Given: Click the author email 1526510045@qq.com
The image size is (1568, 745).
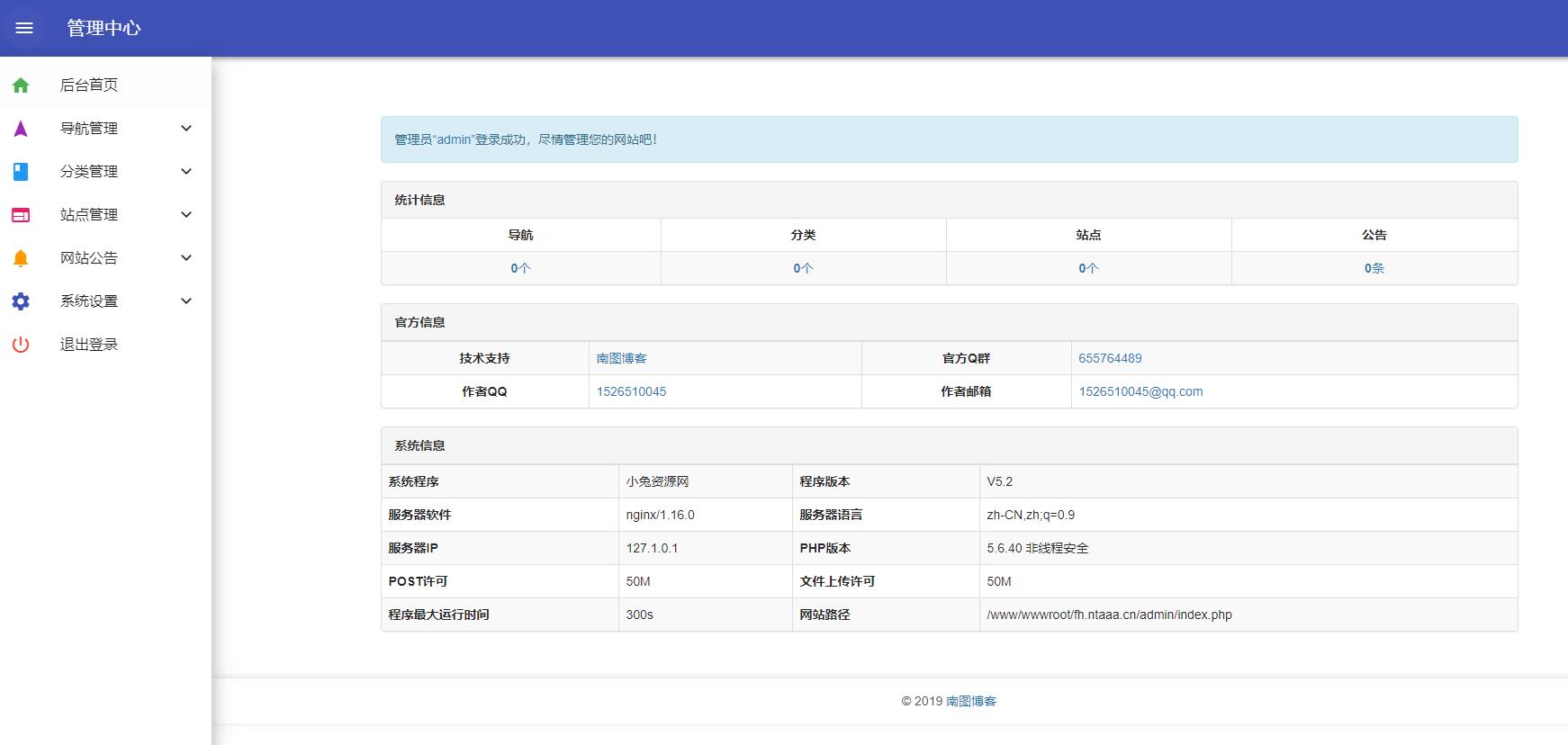Looking at the screenshot, I should 1140,391.
